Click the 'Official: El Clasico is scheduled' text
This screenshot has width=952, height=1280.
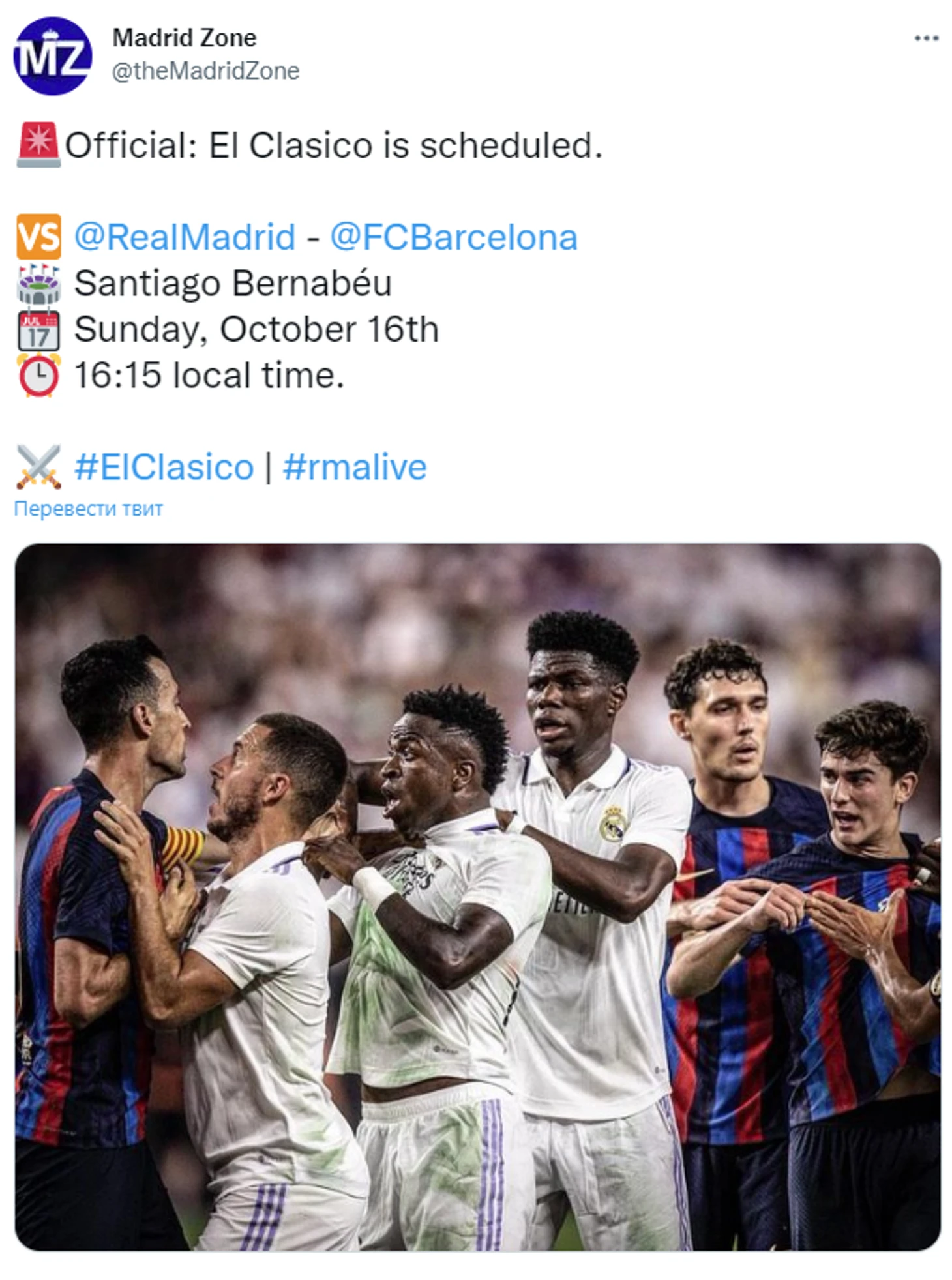point(334,145)
